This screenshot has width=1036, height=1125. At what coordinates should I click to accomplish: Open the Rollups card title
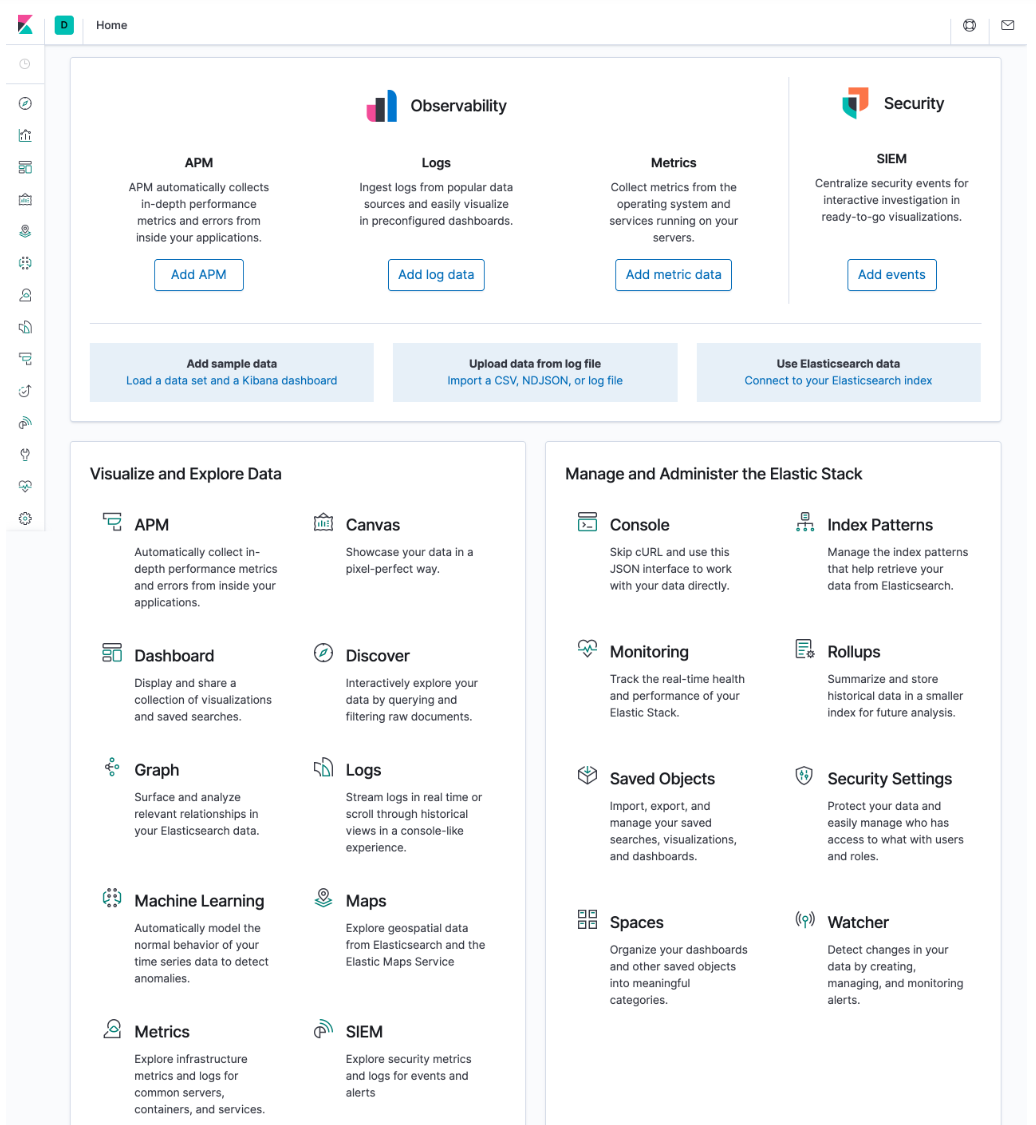tap(854, 651)
